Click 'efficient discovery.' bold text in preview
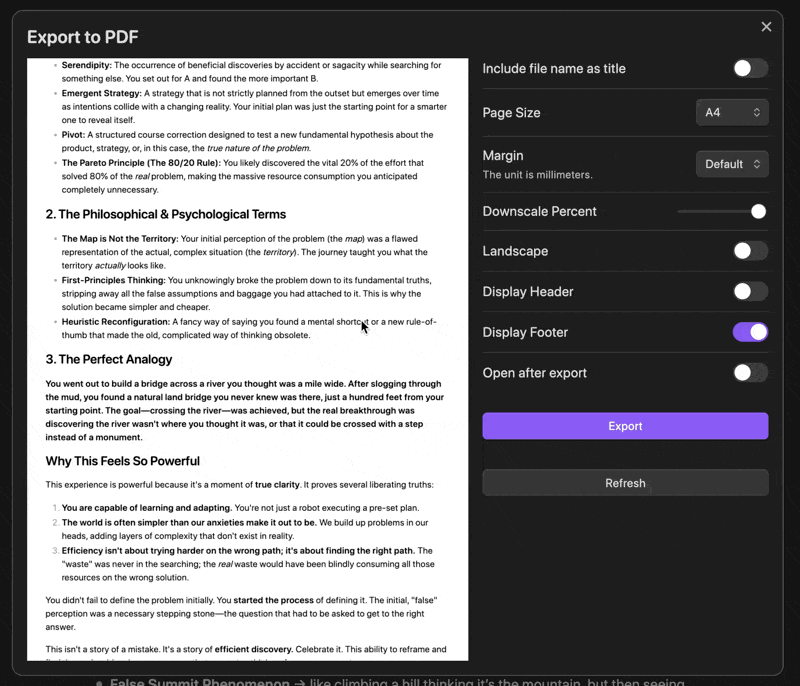Viewport: 800px width, 686px height. pyautogui.click(x=254, y=649)
